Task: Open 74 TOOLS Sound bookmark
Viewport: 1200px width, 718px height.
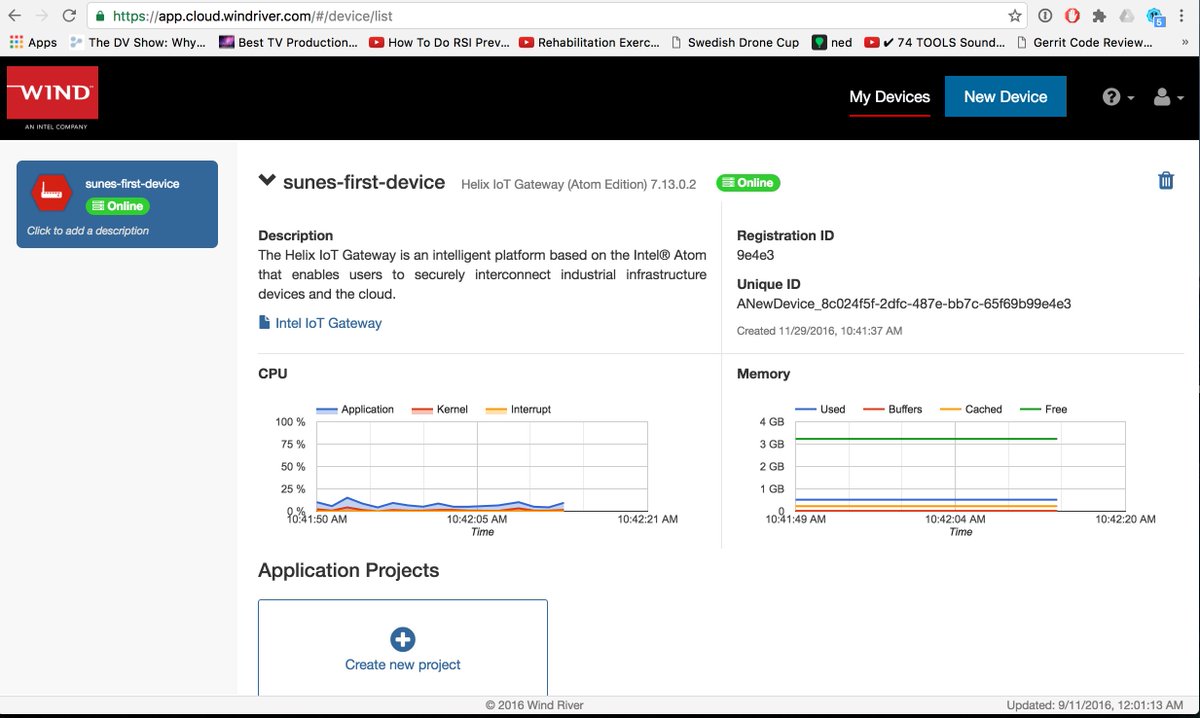Action: [935, 42]
